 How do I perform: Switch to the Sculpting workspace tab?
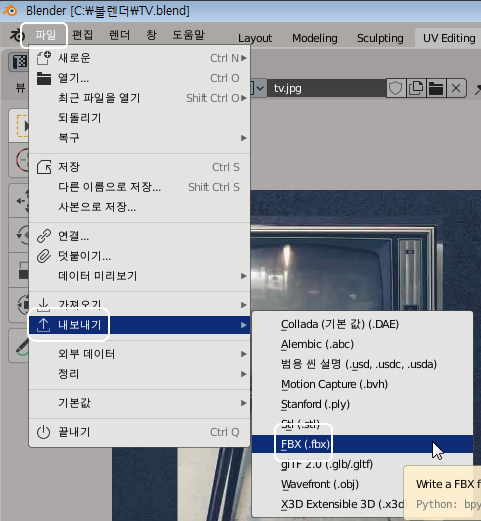click(380, 38)
